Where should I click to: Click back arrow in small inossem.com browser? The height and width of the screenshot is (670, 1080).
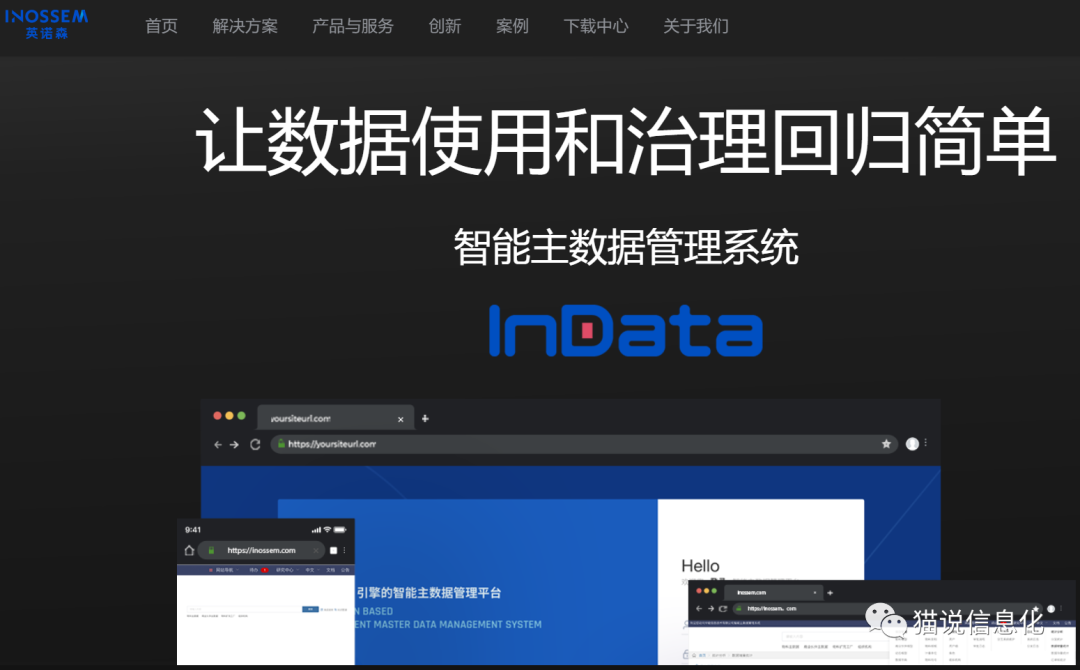[x=700, y=609]
